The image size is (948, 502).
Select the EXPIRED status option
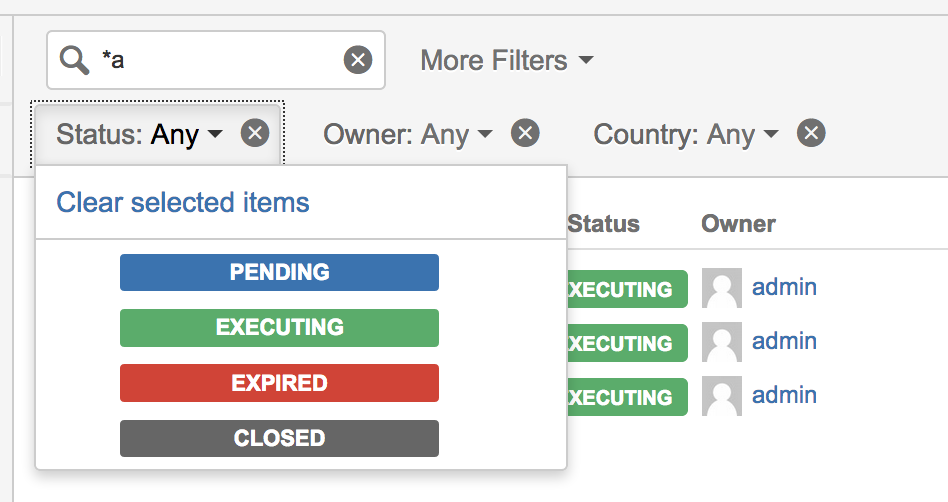279,383
